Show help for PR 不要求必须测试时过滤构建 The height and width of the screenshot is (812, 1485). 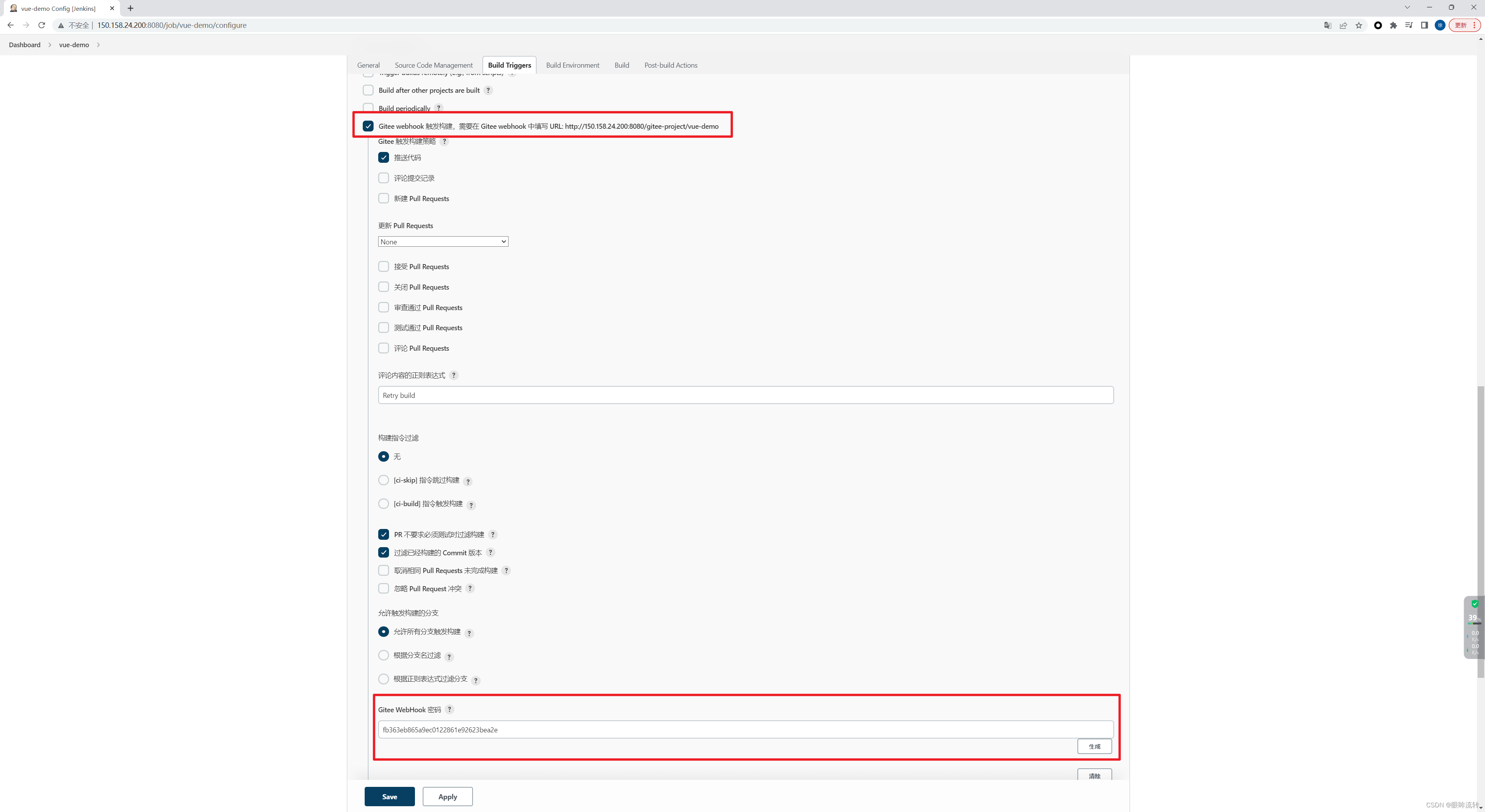(493, 534)
